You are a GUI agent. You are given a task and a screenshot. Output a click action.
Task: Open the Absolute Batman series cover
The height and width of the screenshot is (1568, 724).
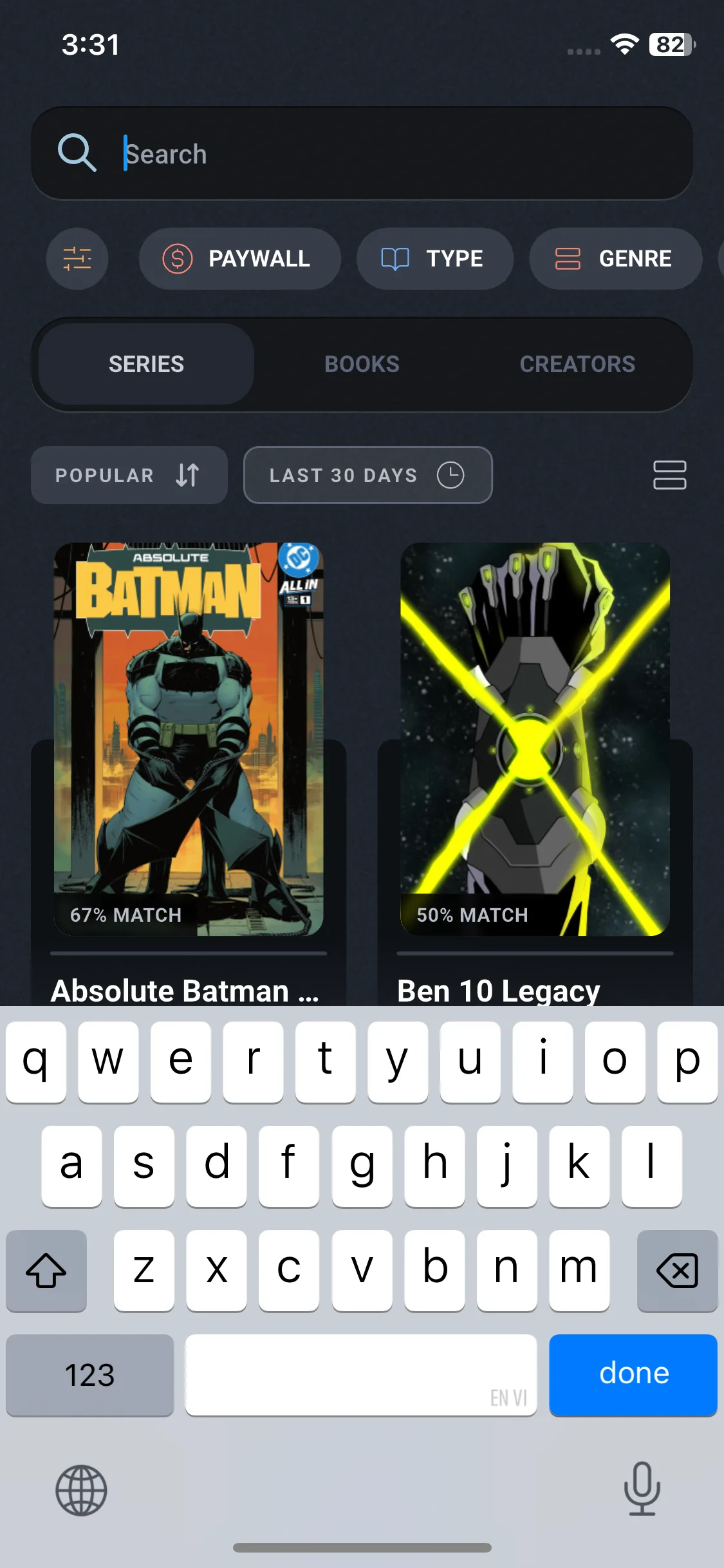click(x=189, y=739)
